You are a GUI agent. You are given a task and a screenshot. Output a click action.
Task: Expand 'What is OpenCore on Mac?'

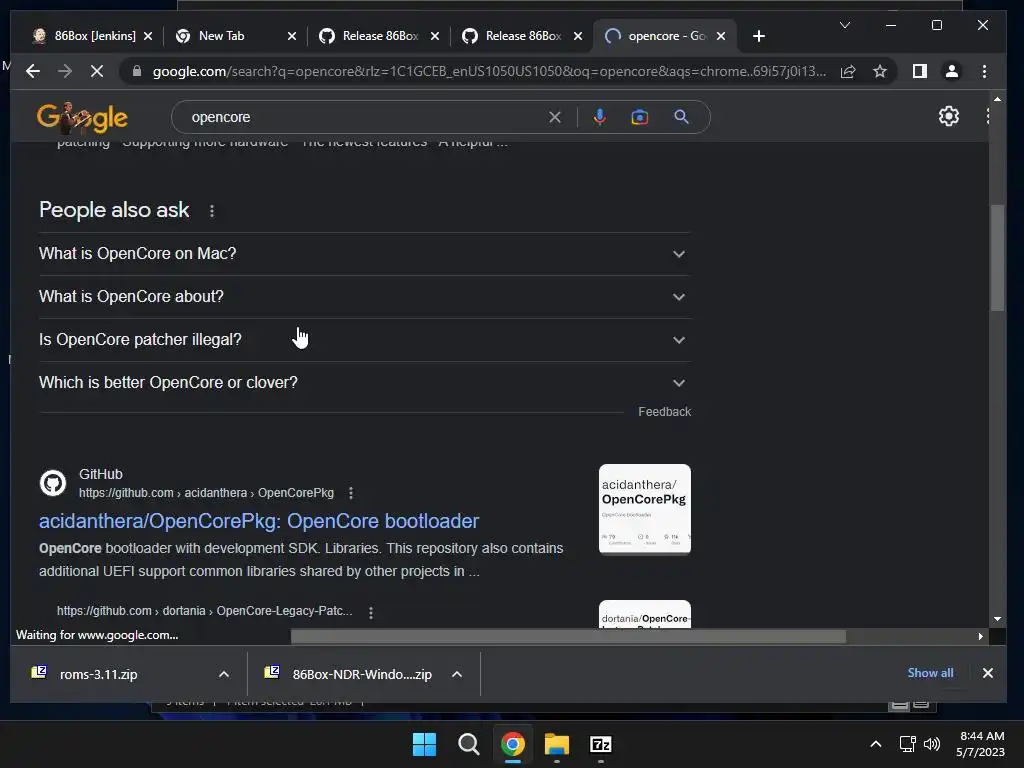(x=365, y=253)
